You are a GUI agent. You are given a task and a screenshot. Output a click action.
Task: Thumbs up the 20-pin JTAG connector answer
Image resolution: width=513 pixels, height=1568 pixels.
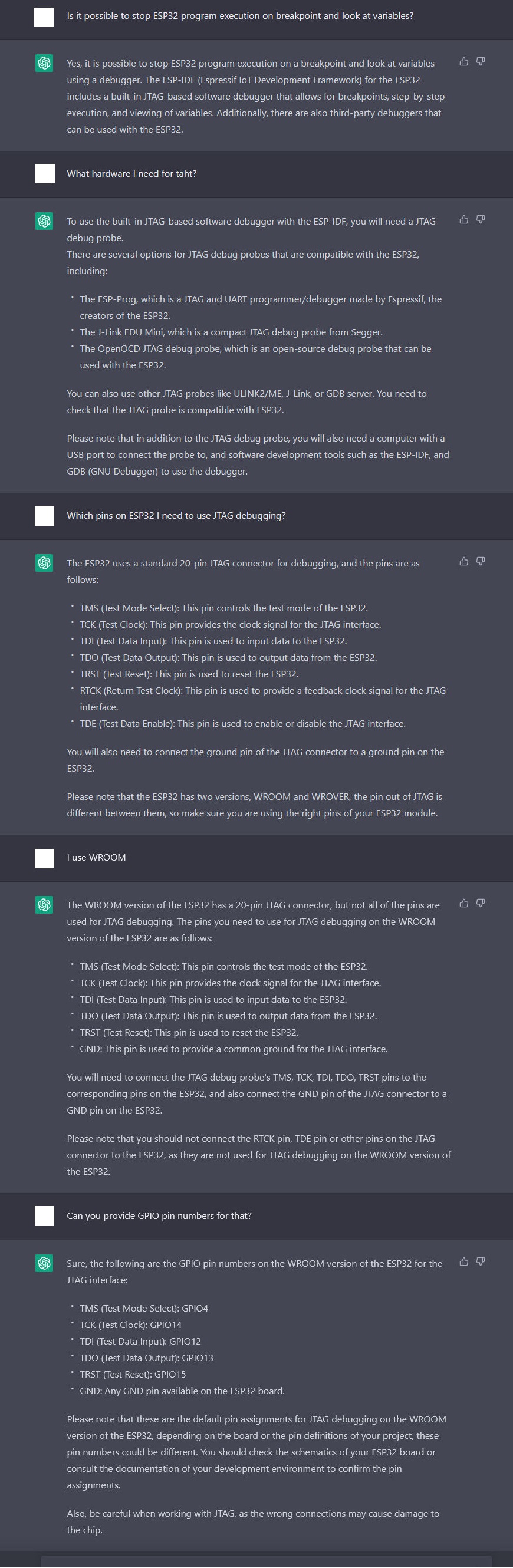click(x=463, y=561)
